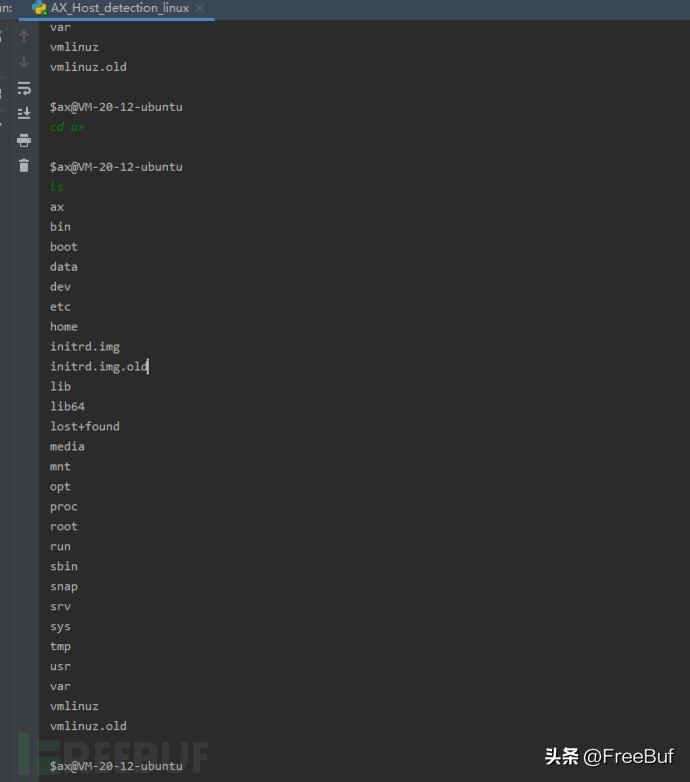The height and width of the screenshot is (782, 690).
Task: Close the AX_Host_detection_linux run tab
Action: point(200,7)
